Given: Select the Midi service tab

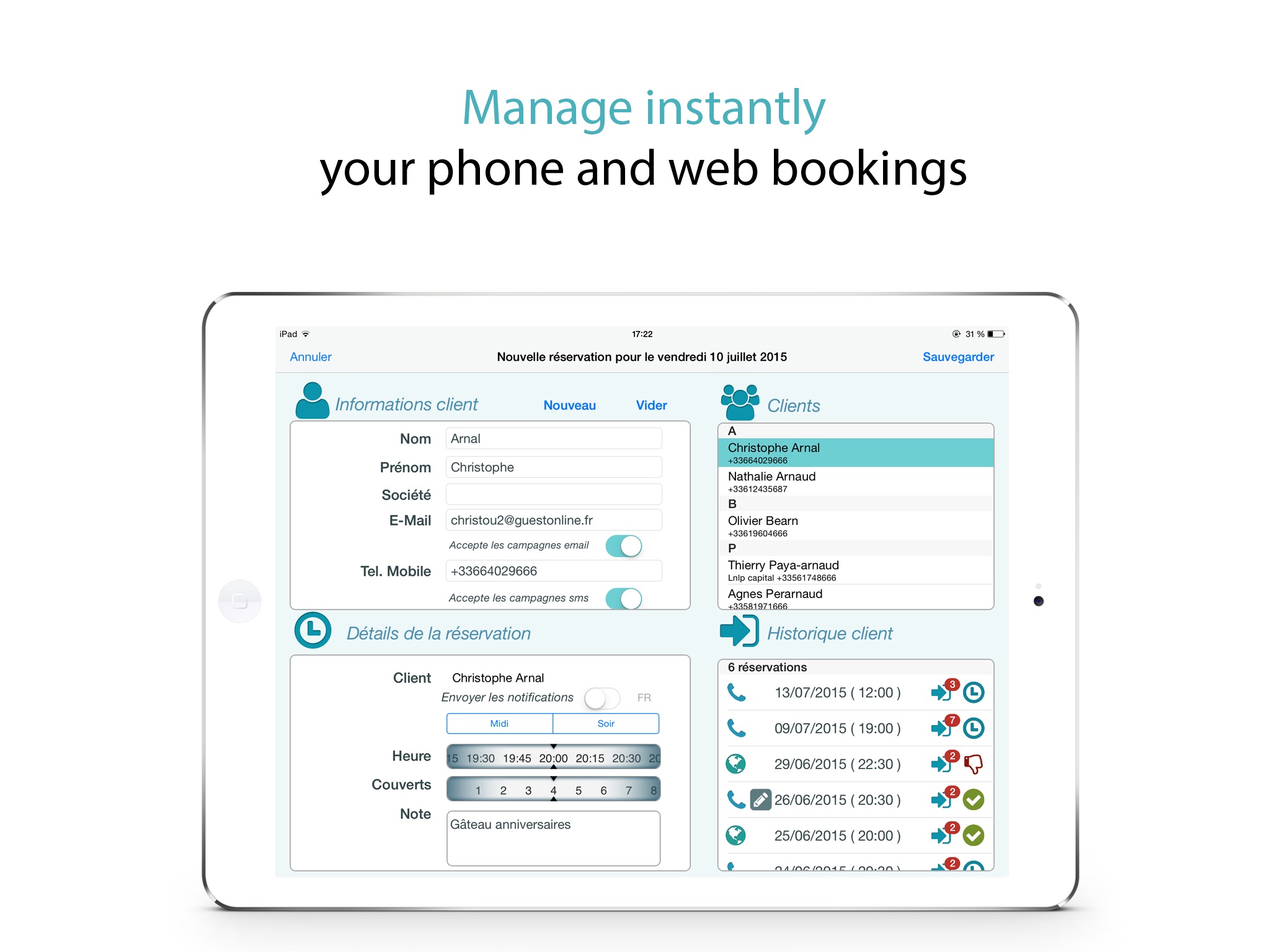Looking at the screenshot, I should (500, 724).
